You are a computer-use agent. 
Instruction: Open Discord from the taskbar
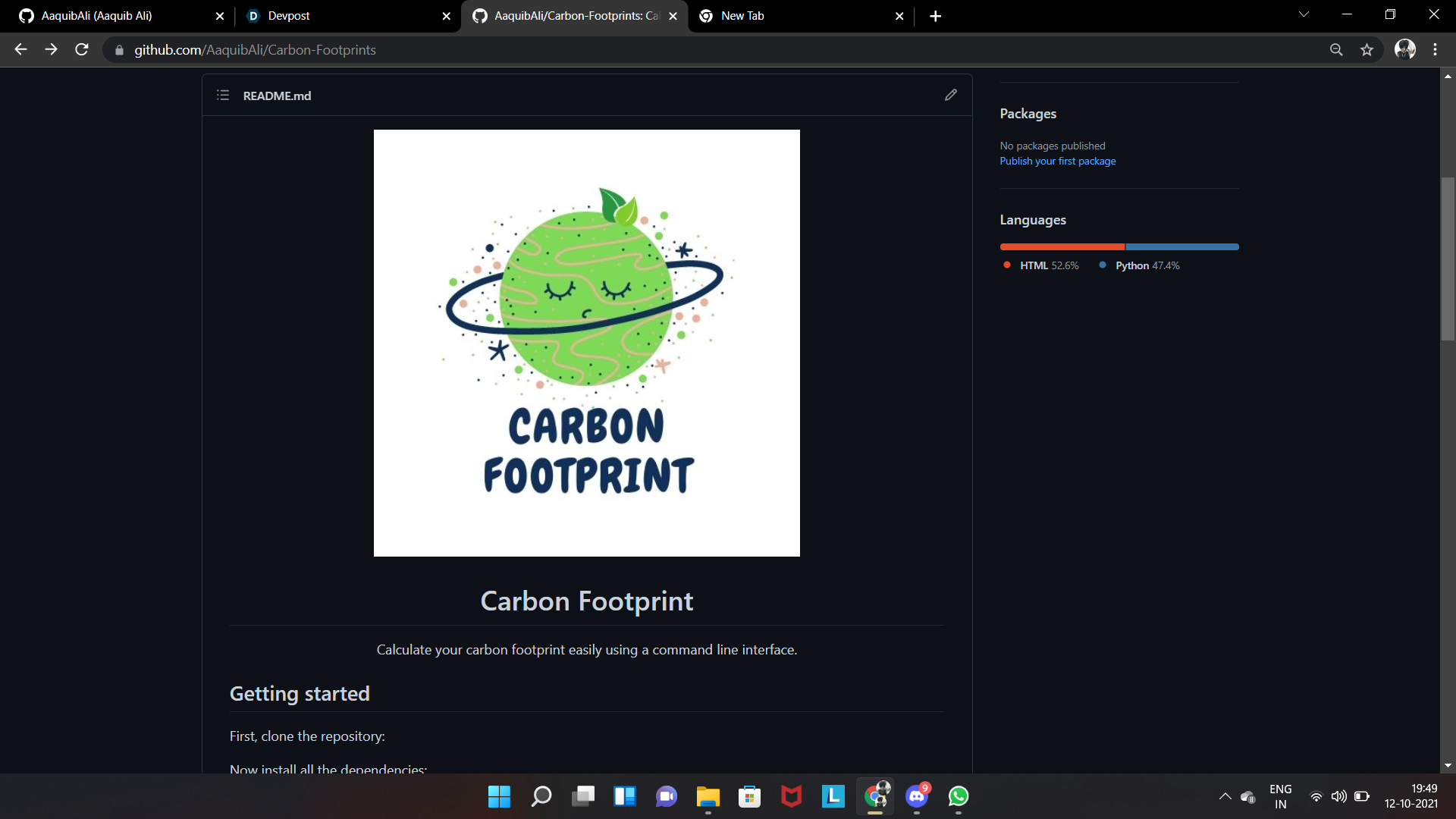click(x=917, y=796)
